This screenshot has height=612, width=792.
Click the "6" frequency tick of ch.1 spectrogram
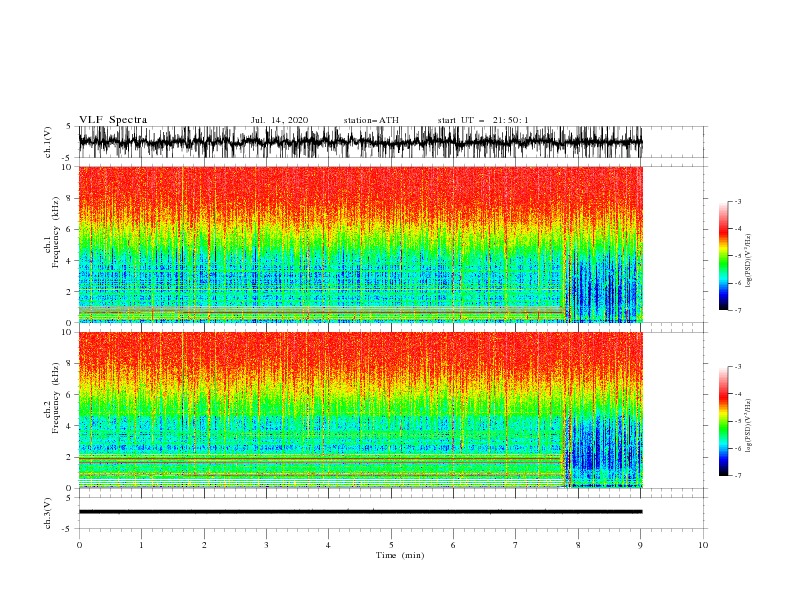[x=69, y=229]
